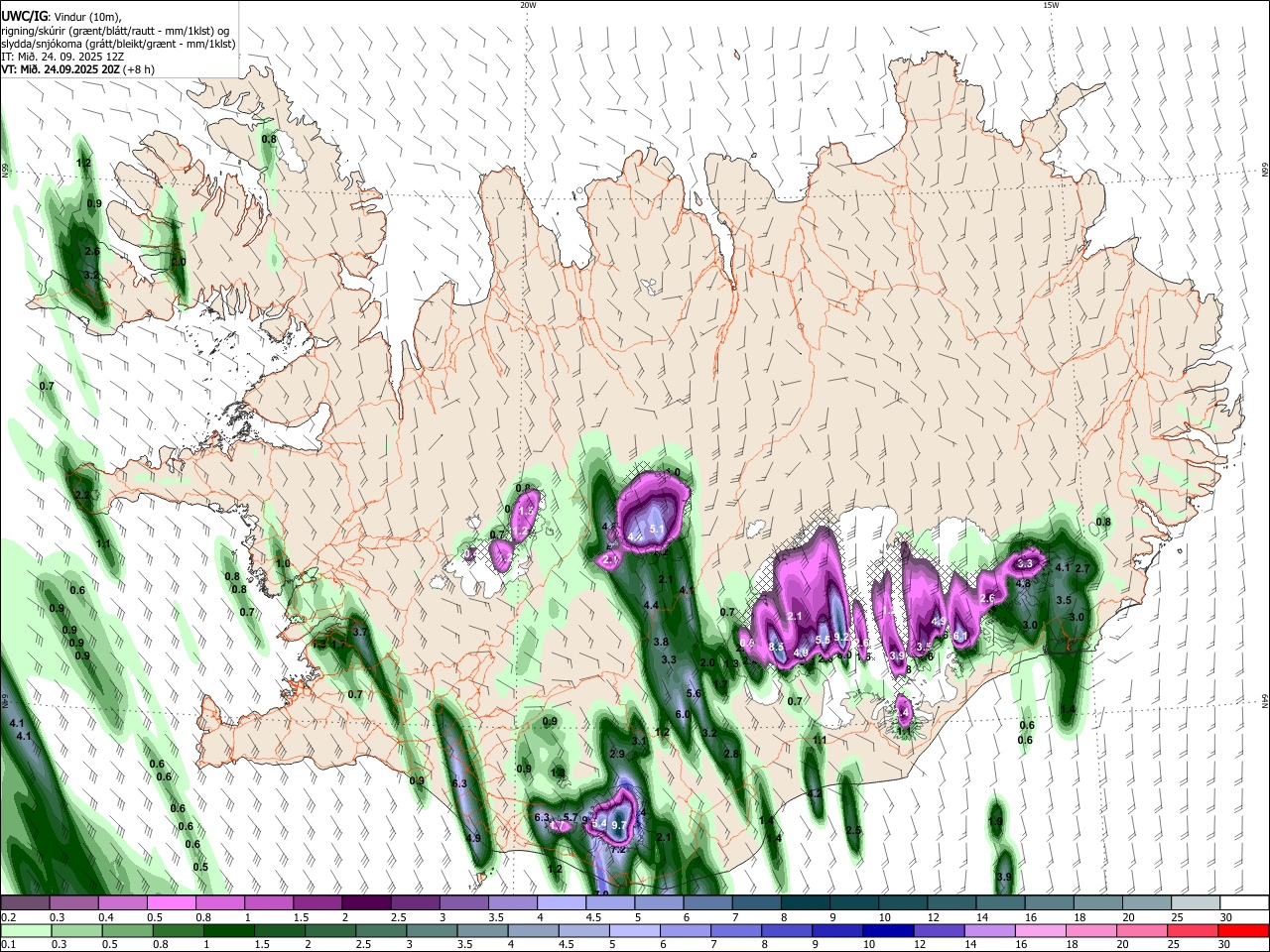1270x952 pixels.
Task: Click the 3.7 precipitation value on the map
Action: point(361,632)
